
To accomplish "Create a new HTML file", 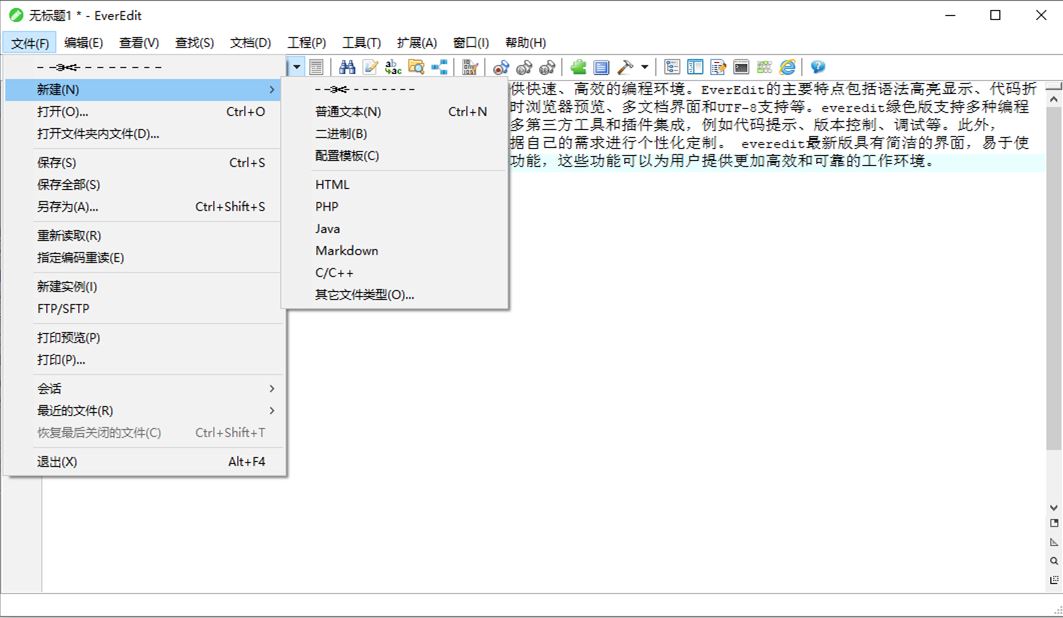I will (395, 184).
